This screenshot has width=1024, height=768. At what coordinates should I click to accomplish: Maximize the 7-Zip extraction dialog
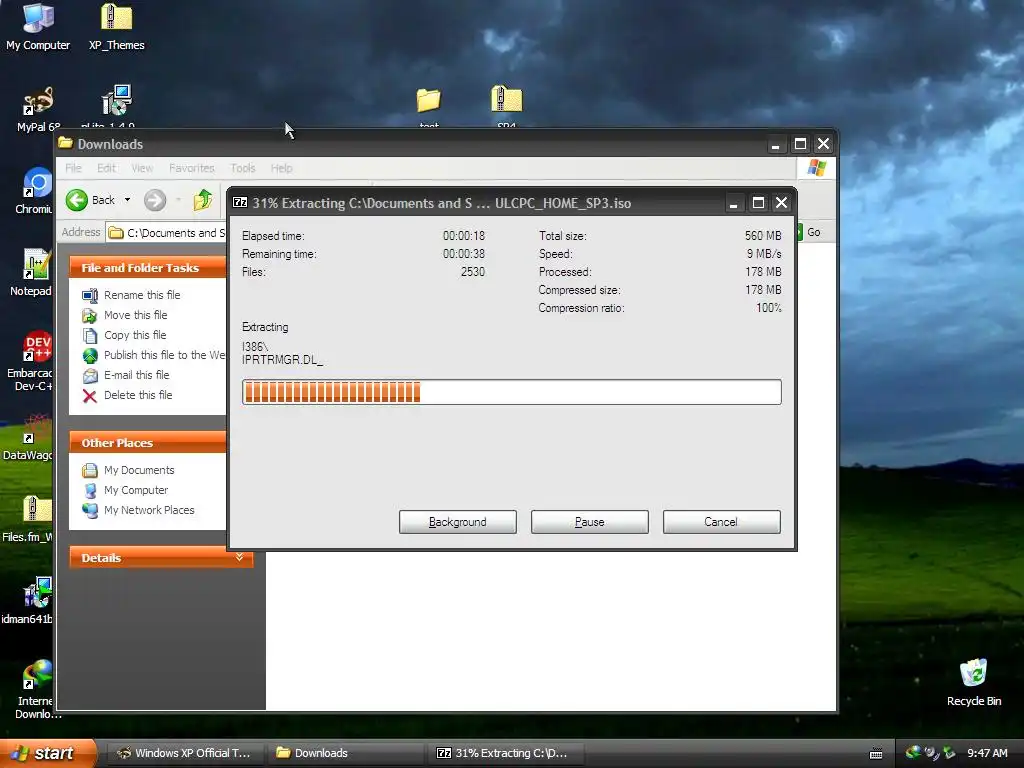point(758,203)
